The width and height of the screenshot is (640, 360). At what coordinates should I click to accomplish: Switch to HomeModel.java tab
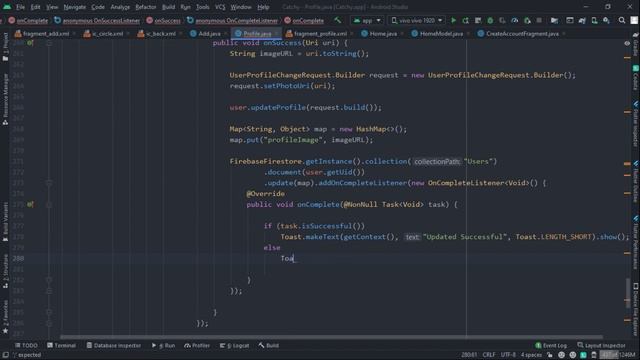441,33
